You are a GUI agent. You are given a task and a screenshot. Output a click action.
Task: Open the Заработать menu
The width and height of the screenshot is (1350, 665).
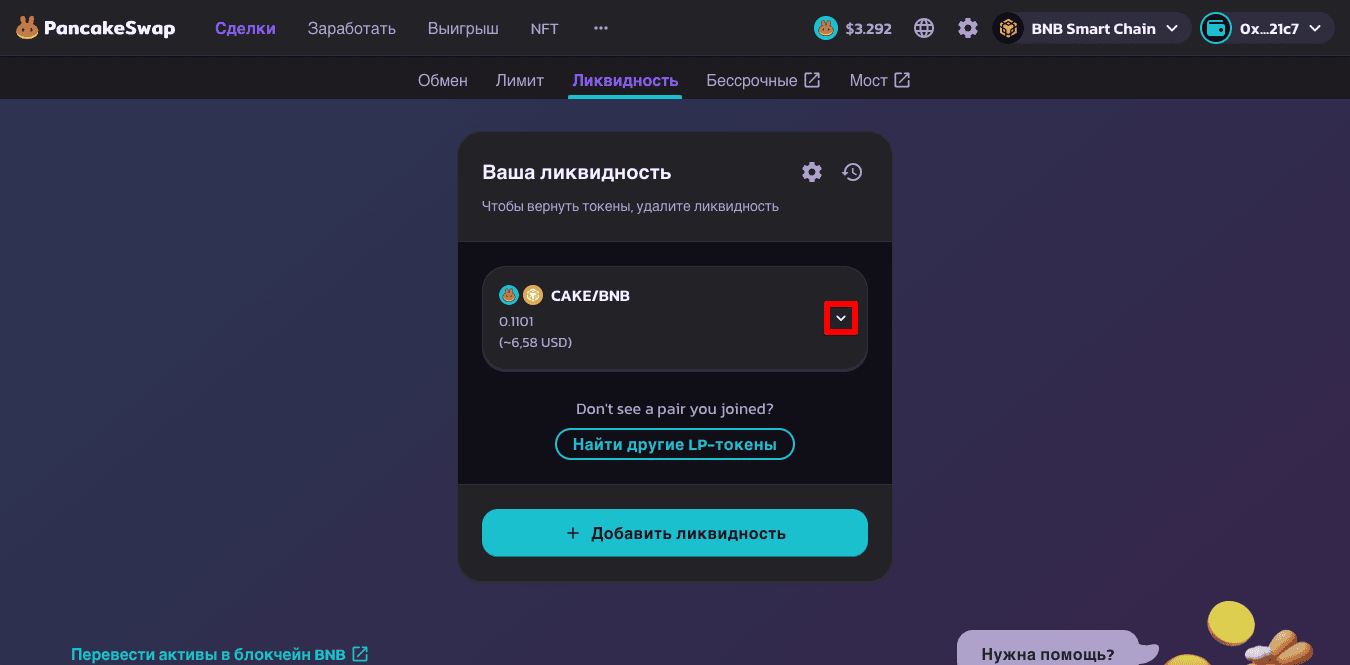click(x=352, y=28)
